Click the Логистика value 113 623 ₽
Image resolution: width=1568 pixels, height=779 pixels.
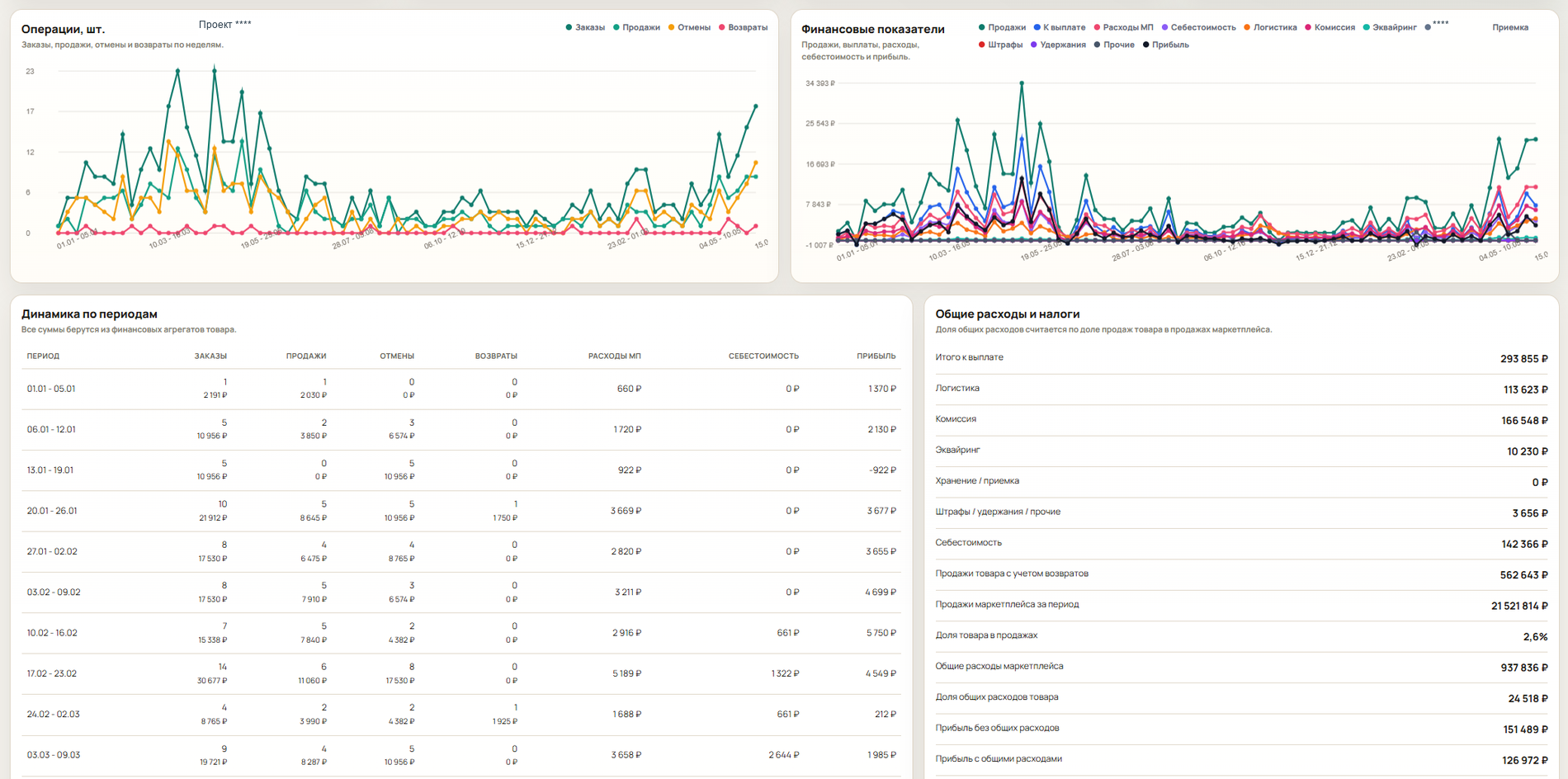click(1526, 389)
